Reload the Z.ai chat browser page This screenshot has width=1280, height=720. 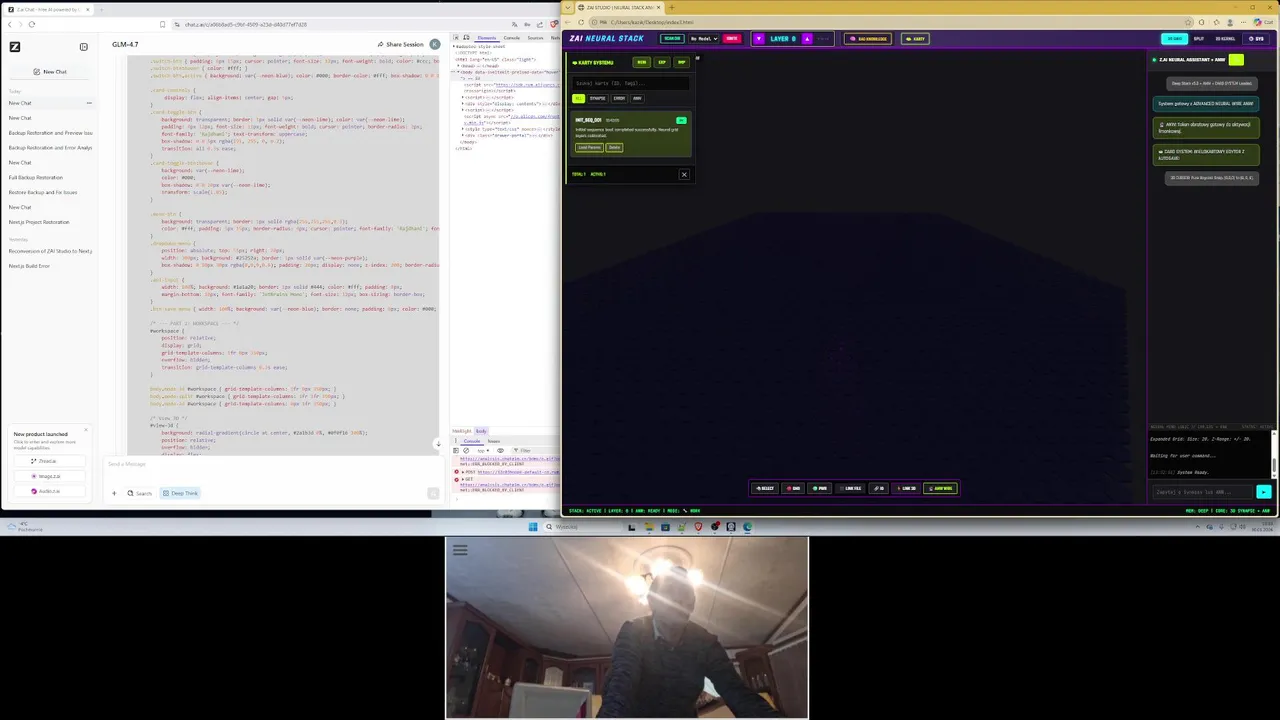coord(32,24)
